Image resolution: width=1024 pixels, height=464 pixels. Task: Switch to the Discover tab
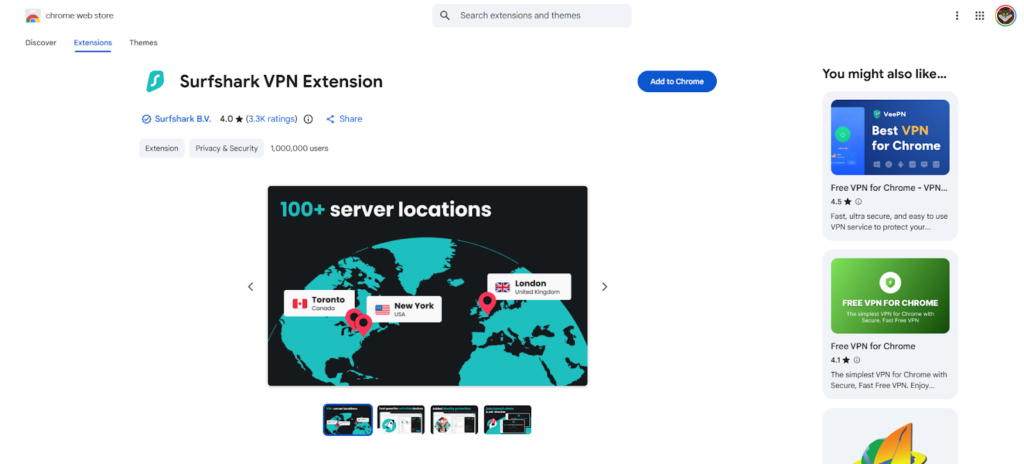(x=41, y=43)
